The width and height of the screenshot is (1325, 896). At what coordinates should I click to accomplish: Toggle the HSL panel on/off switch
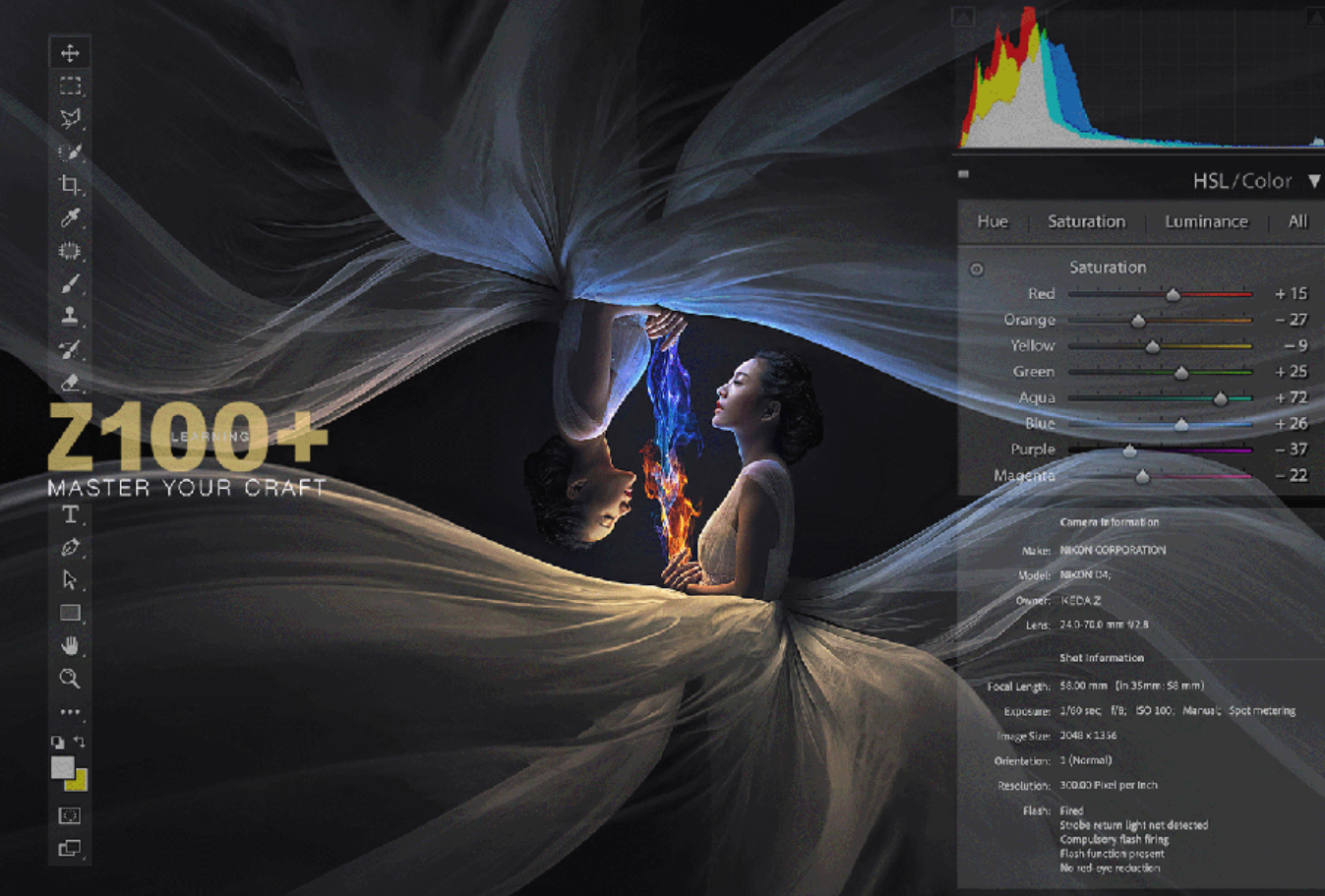(x=964, y=174)
